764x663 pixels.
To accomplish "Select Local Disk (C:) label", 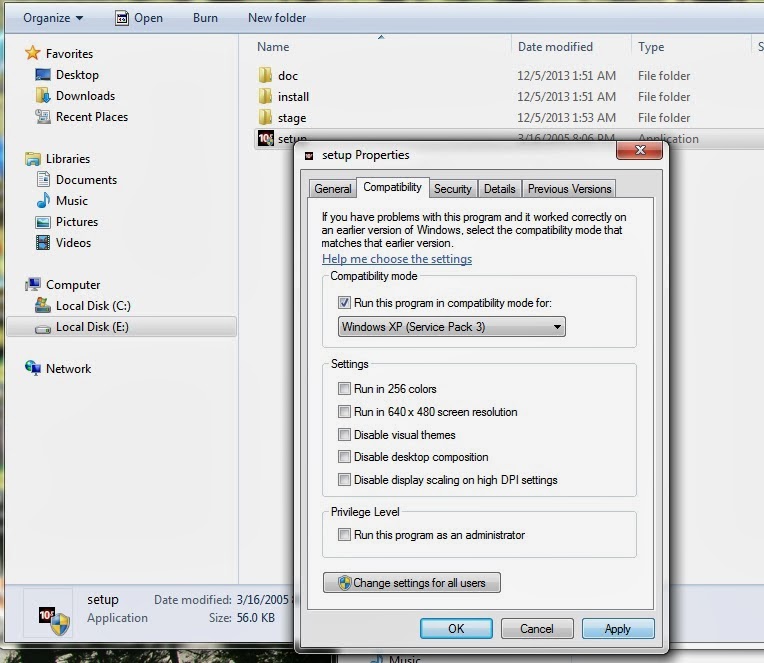I will coord(93,305).
